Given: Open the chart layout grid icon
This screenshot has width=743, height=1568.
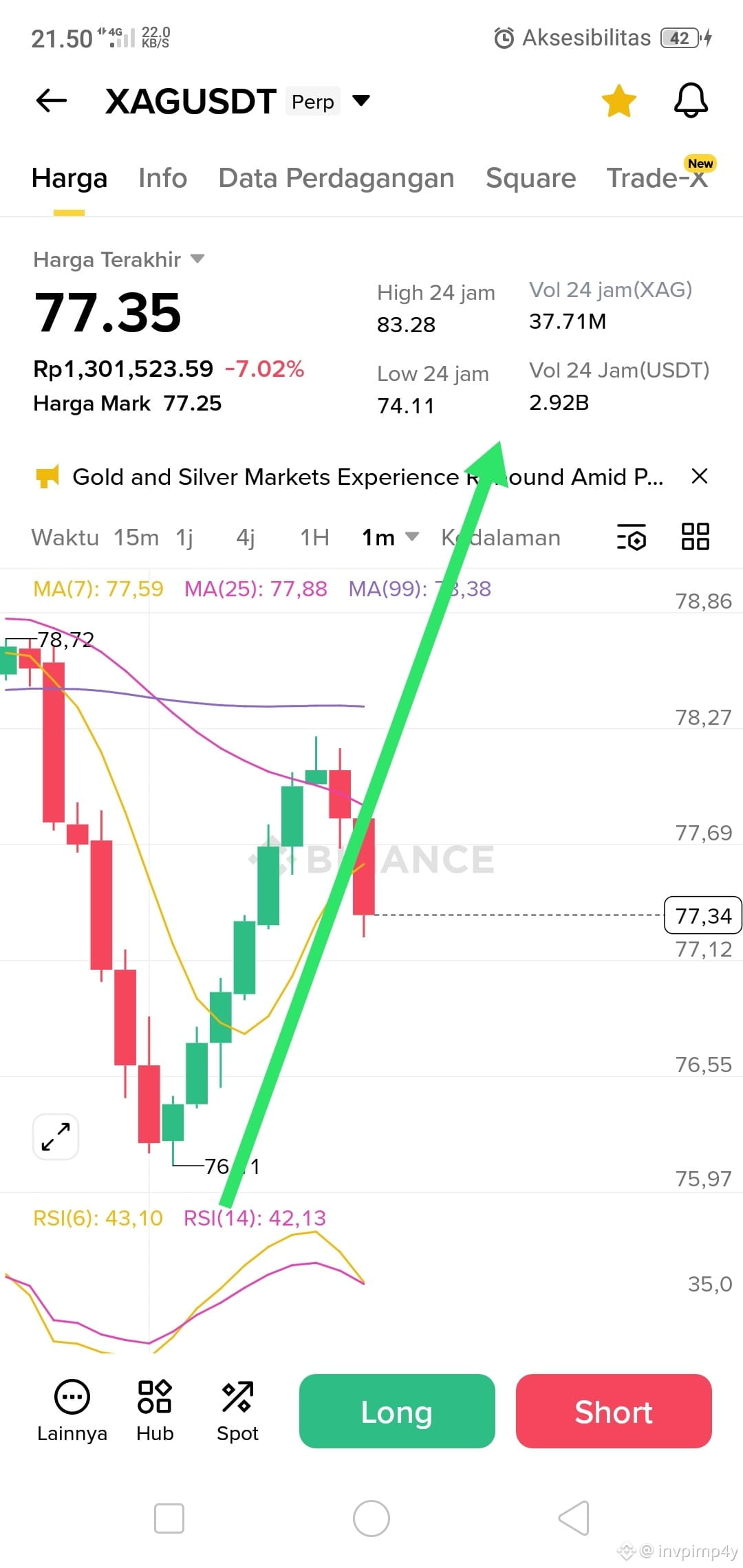Looking at the screenshot, I should pyautogui.click(x=695, y=536).
